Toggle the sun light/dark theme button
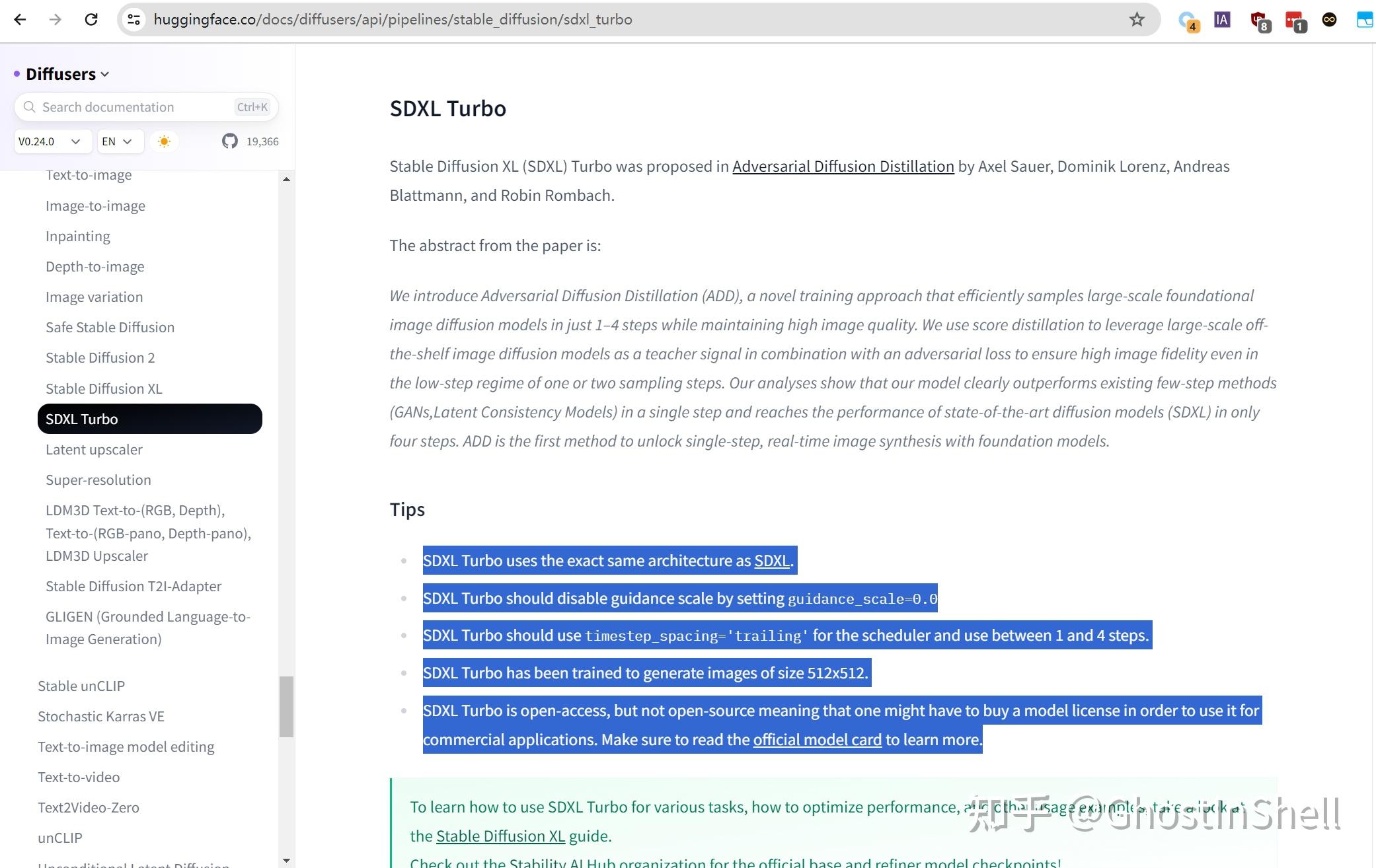The height and width of the screenshot is (868, 1376). pyautogui.click(x=164, y=141)
